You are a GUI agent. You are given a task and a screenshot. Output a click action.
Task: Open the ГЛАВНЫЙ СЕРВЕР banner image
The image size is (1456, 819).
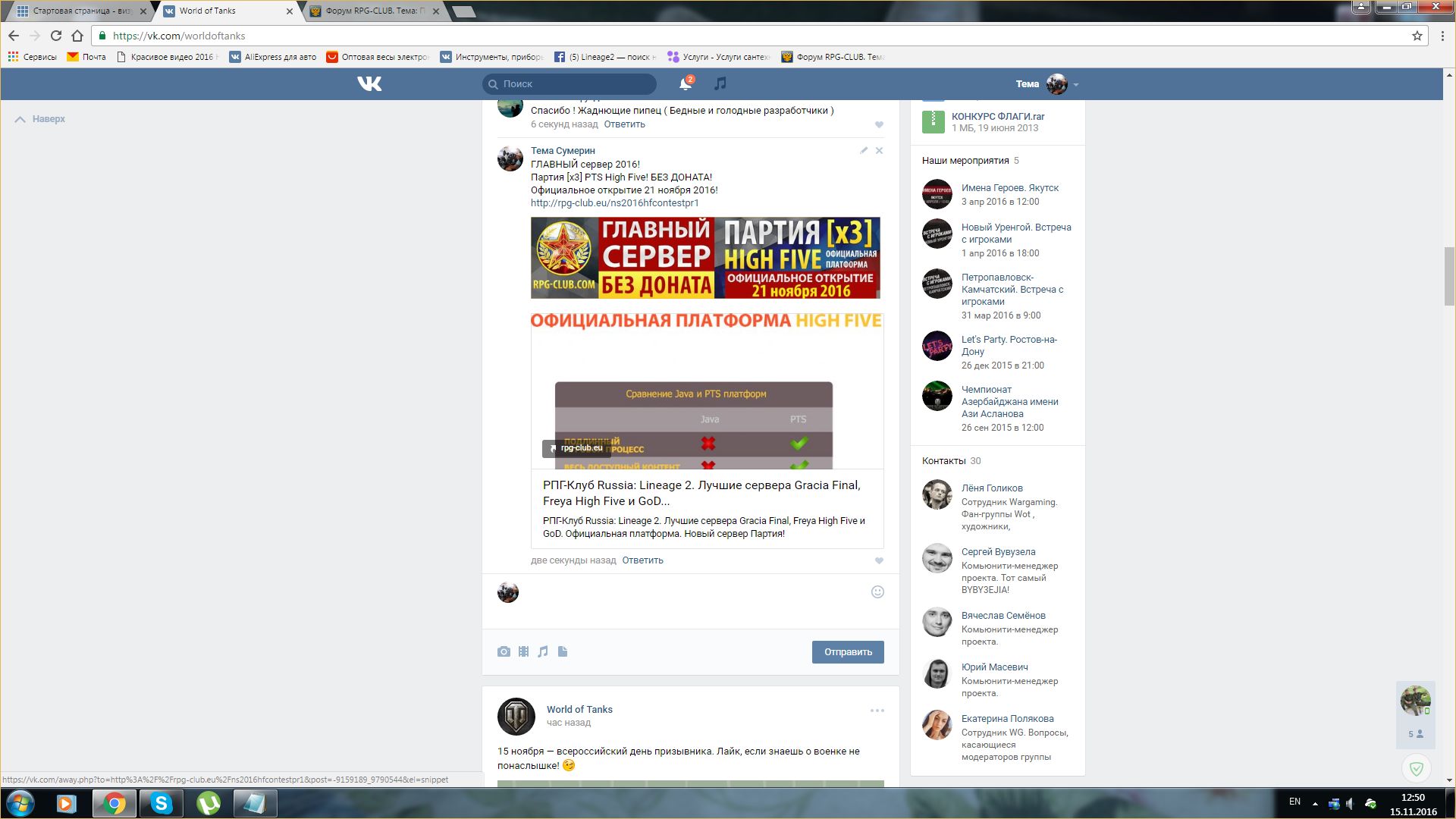click(705, 258)
